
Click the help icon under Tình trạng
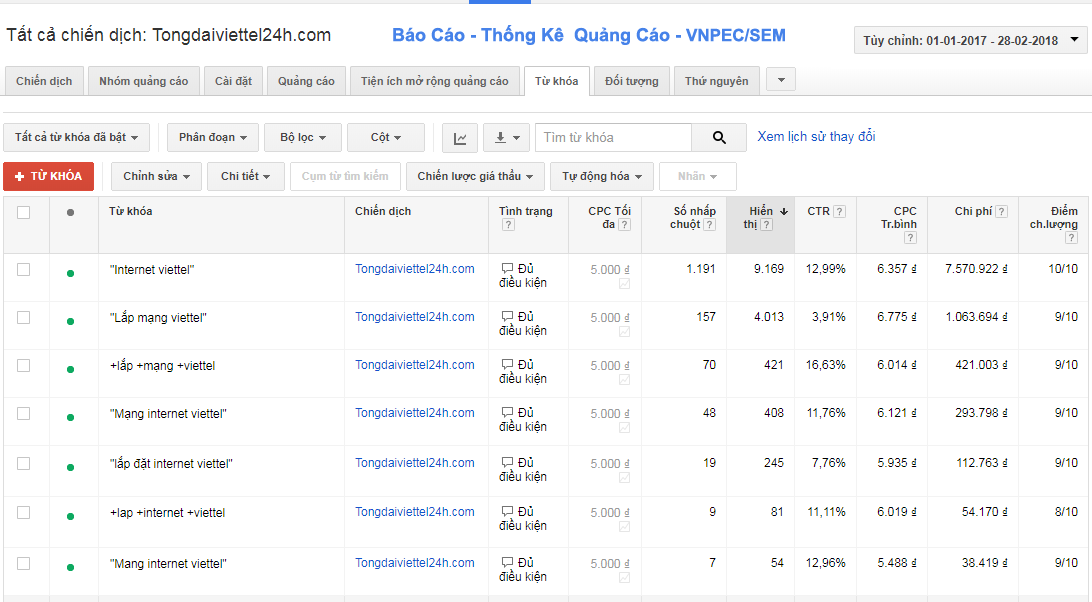coord(508,224)
